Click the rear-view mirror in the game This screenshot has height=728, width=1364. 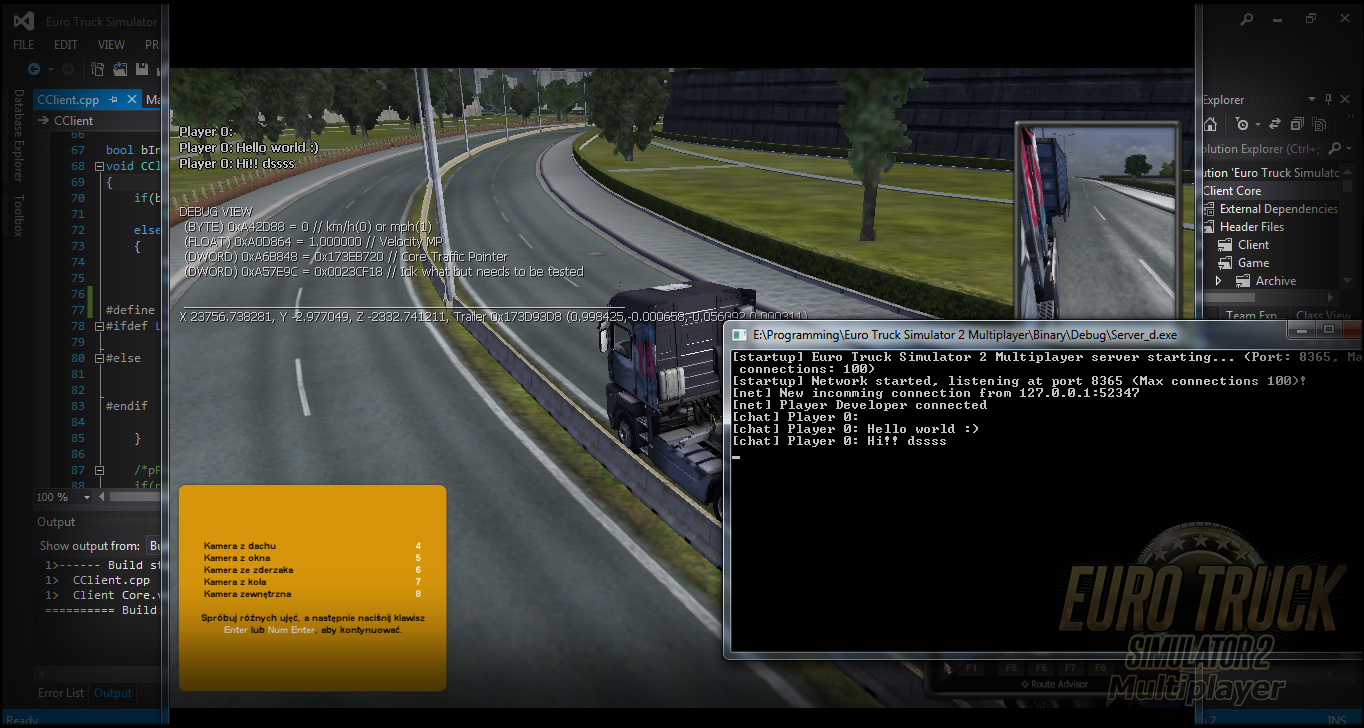click(1096, 222)
